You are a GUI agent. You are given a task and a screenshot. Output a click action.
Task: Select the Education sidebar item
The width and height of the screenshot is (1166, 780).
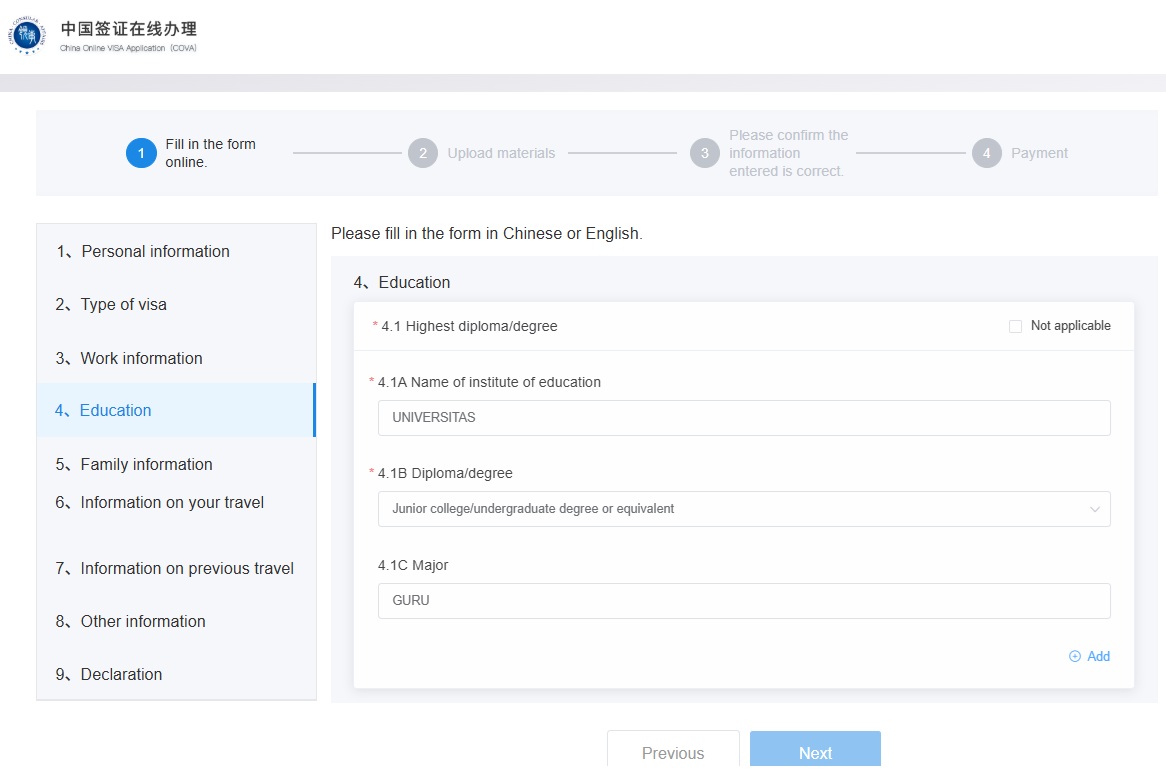click(x=115, y=410)
